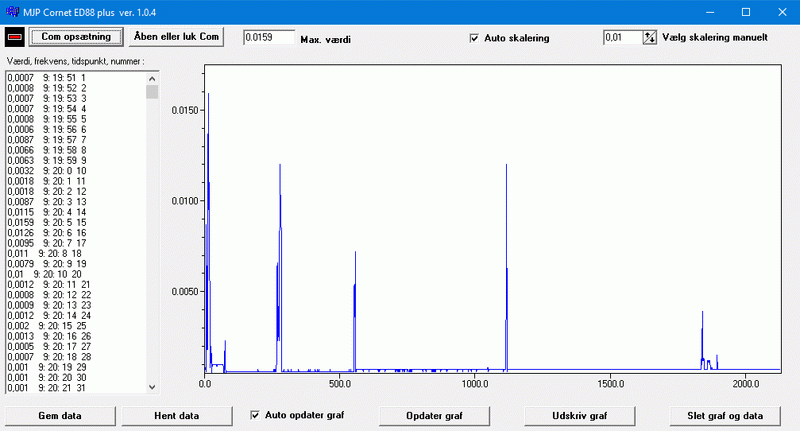Select list row 0,01 9:20:10 20

(x=76, y=274)
